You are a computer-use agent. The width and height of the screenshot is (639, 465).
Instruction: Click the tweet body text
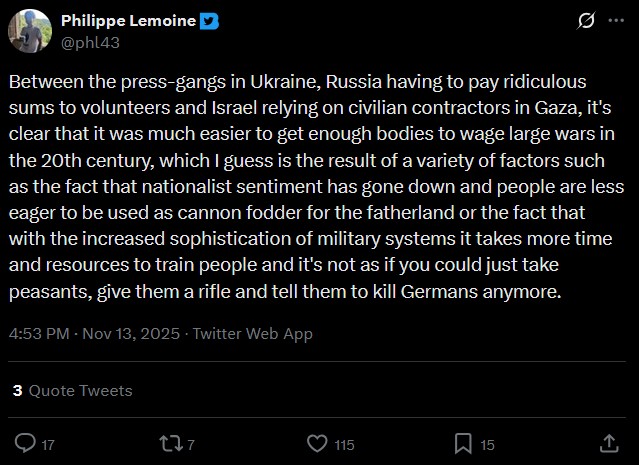click(316, 187)
